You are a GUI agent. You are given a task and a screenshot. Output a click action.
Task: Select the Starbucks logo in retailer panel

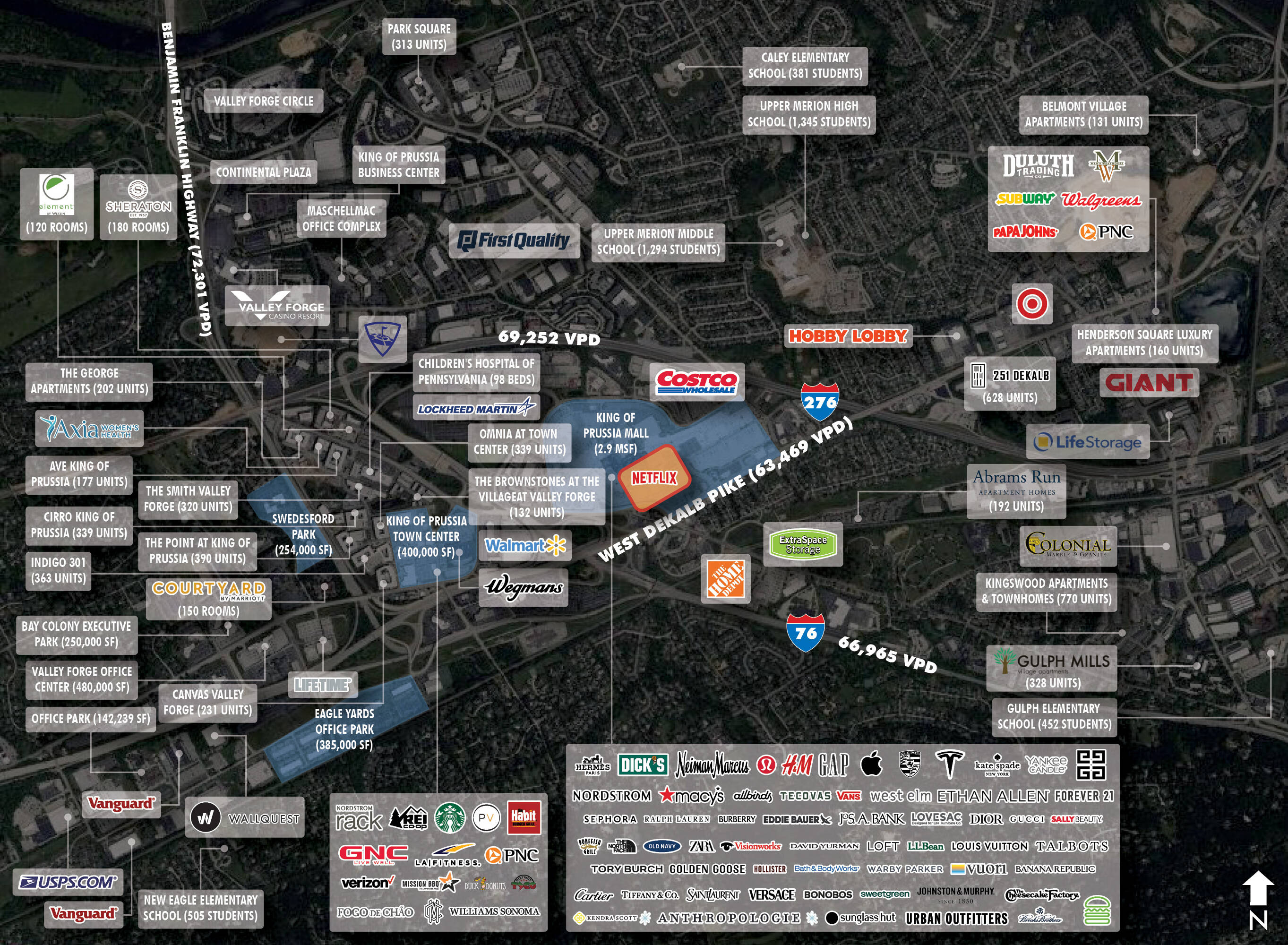coord(450,817)
